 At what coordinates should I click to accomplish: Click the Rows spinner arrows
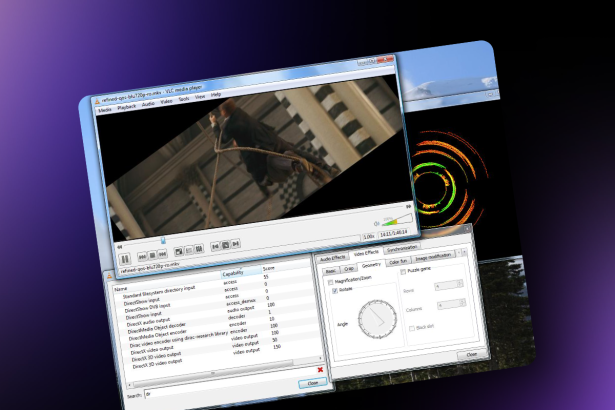point(460,283)
